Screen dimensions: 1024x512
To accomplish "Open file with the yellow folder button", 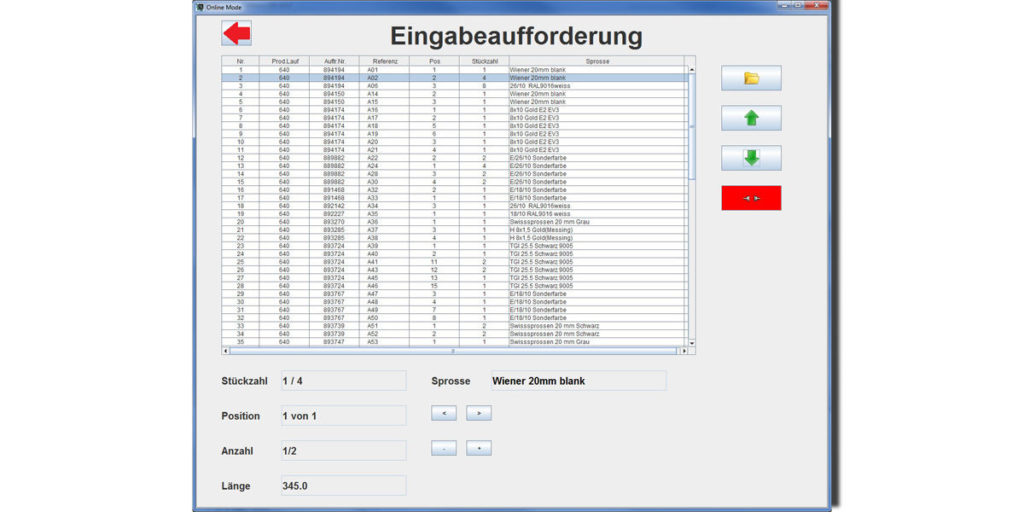I will click(x=751, y=78).
